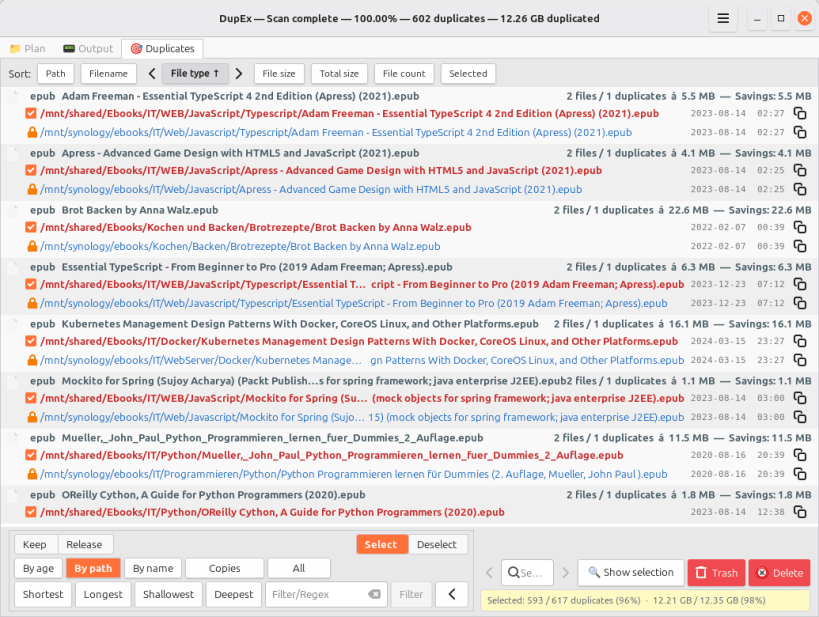Copy path of shared Mueller Python Dummies epub
819x617 pixels.
click(x=800, y=455)
